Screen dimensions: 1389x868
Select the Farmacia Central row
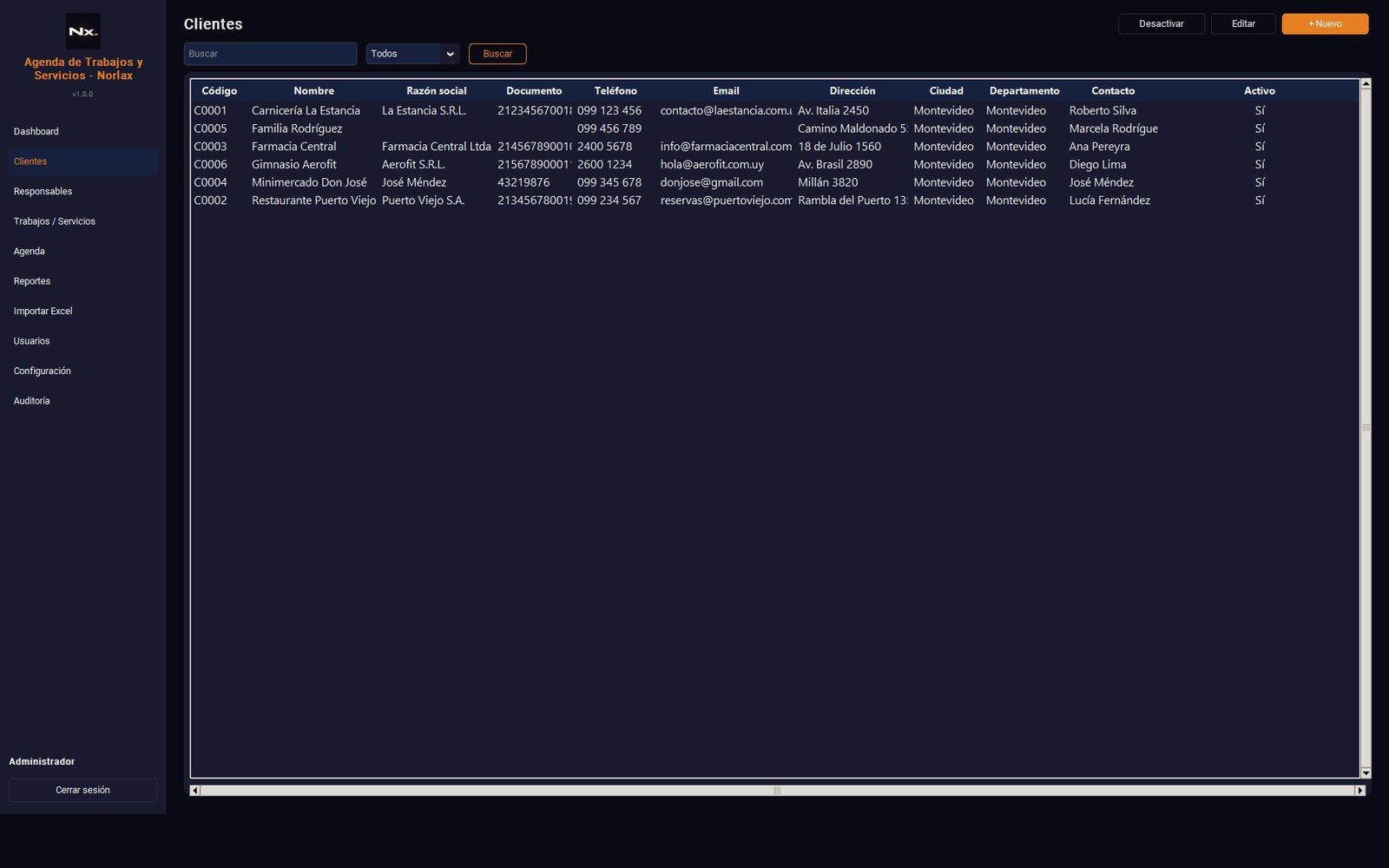tap(774, 147)
